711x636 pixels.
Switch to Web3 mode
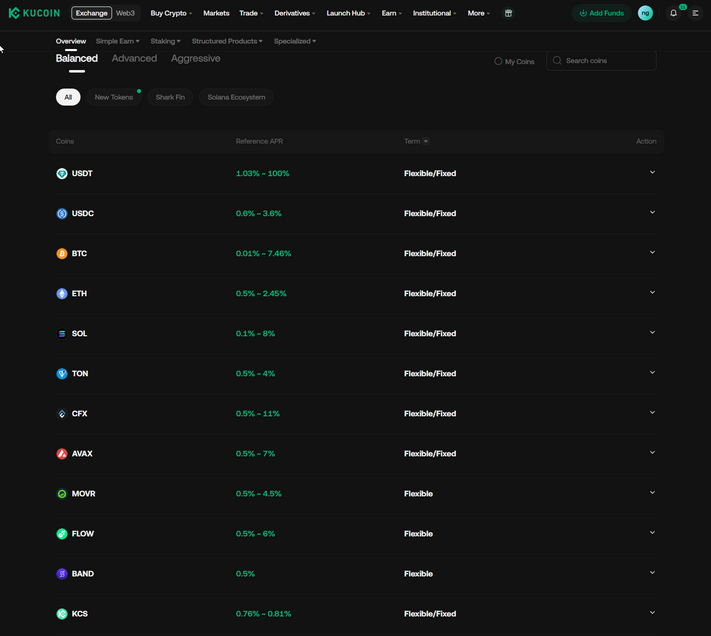pos(125,13)
